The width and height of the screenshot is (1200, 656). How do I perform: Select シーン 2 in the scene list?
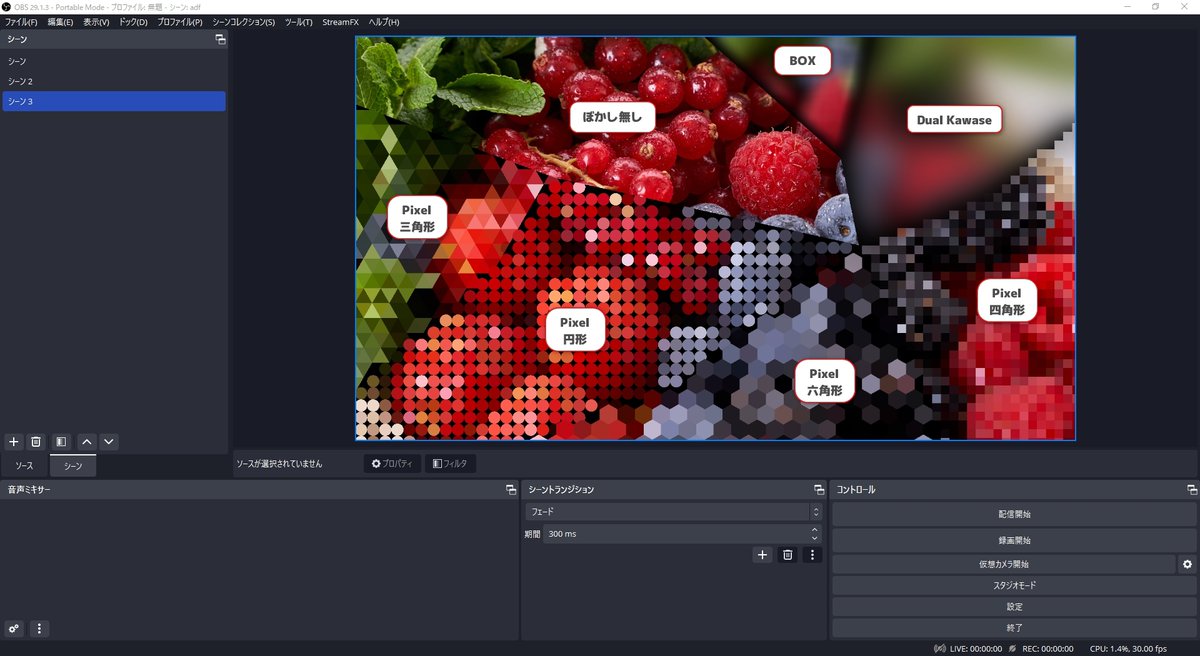114,81
